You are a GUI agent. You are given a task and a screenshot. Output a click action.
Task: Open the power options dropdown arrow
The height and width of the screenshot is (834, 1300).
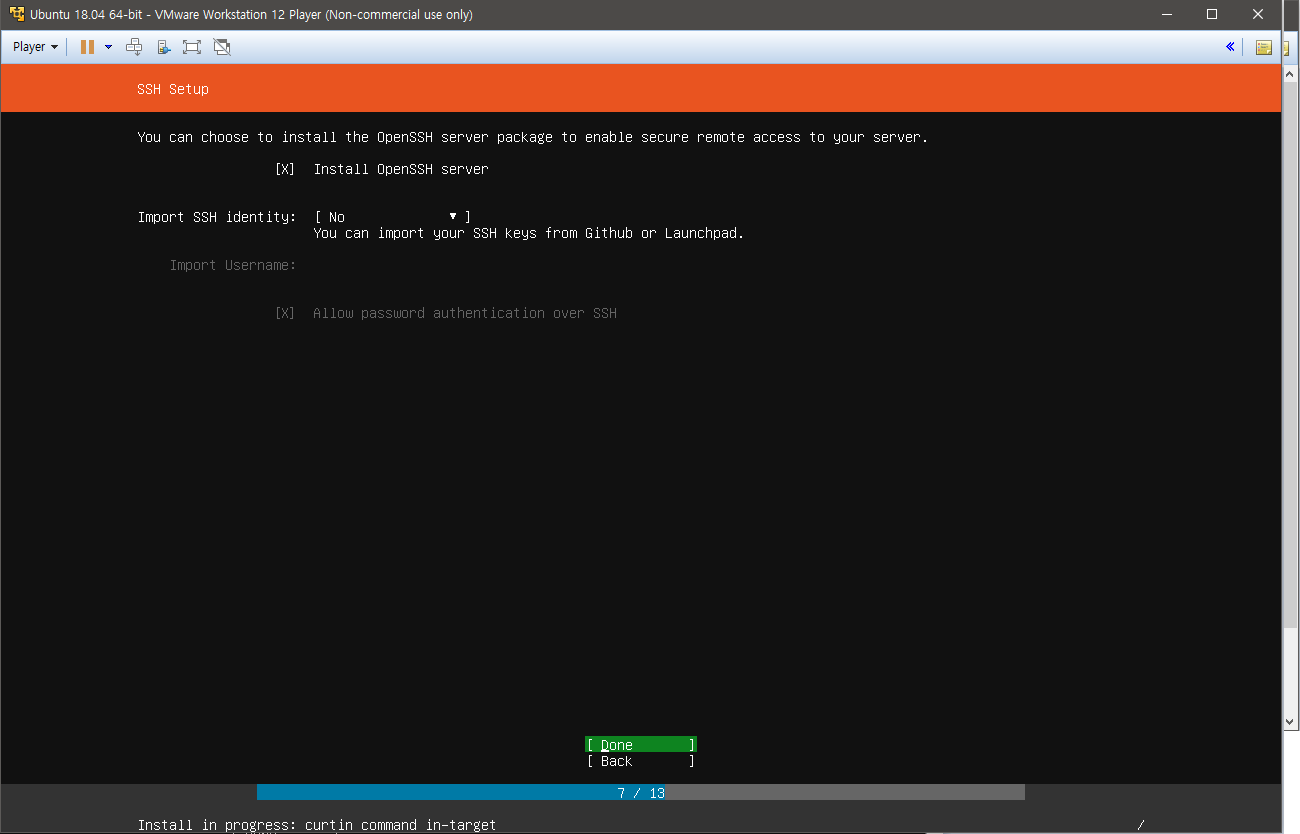108,47
